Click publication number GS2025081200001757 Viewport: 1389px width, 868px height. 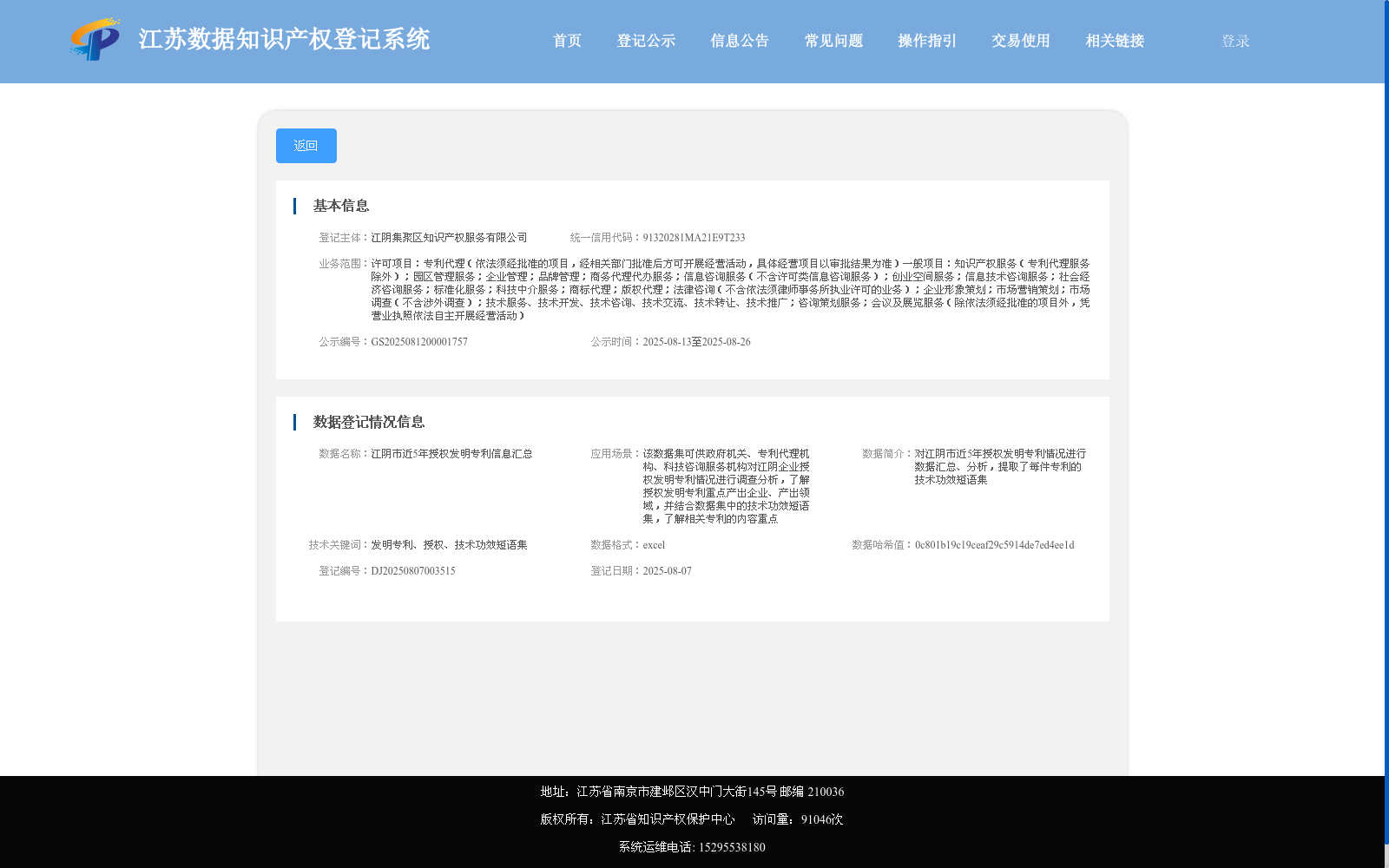click(419, 342)
